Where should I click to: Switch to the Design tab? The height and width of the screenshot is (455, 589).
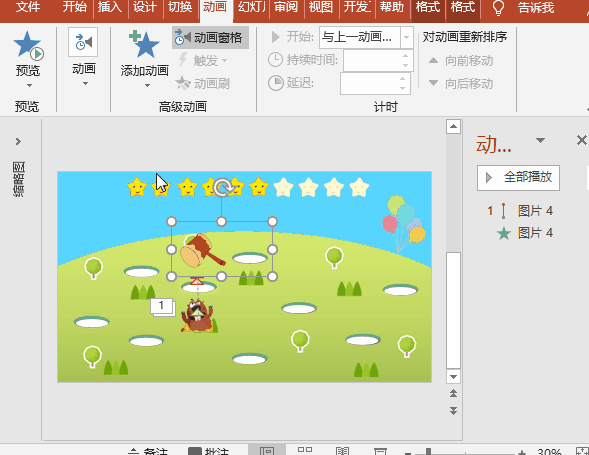(x=145, y=7)
